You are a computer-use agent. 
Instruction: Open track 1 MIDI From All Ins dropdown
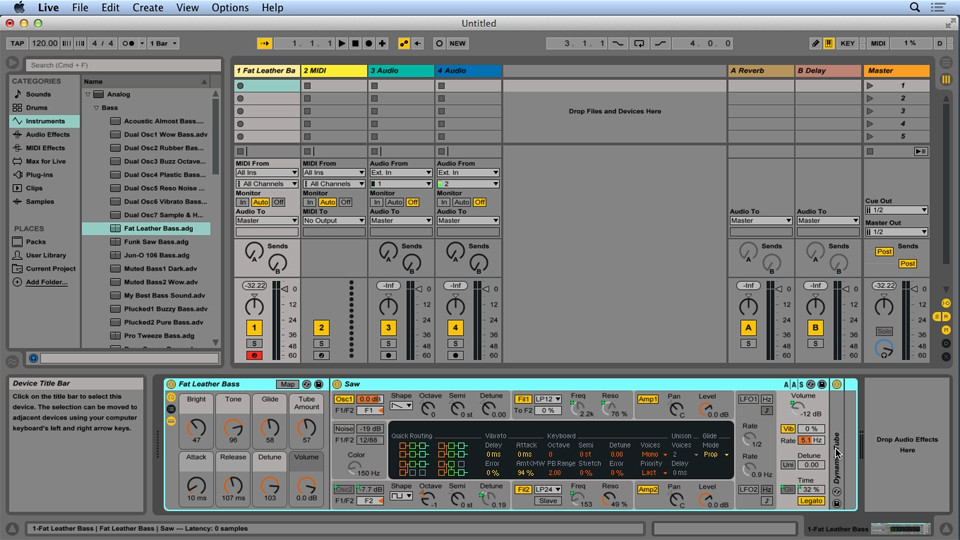(266, 173)
